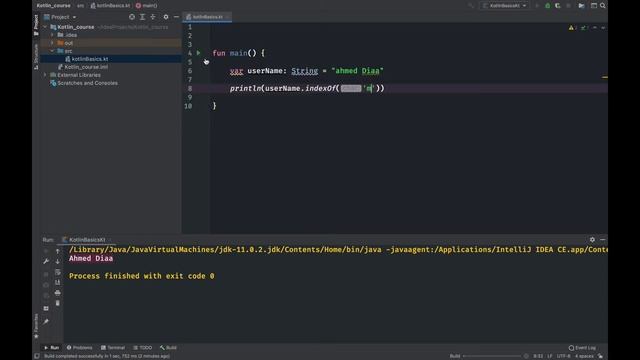Click pin tab icon in Run panel
The image size is (640, 360).
[x=46, y=322]
